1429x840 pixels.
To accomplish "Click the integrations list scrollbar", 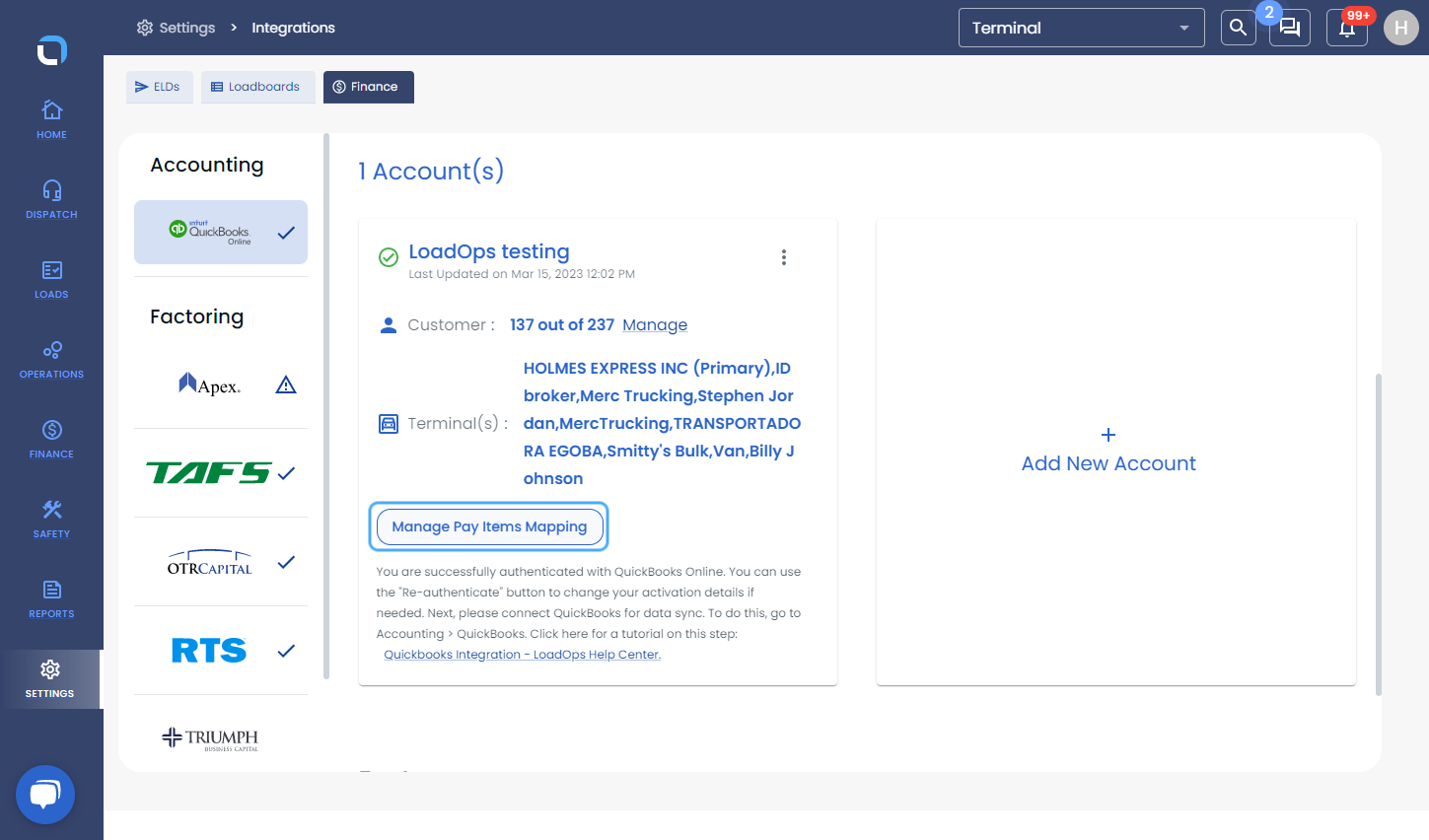I will click(x=326, y=406).
